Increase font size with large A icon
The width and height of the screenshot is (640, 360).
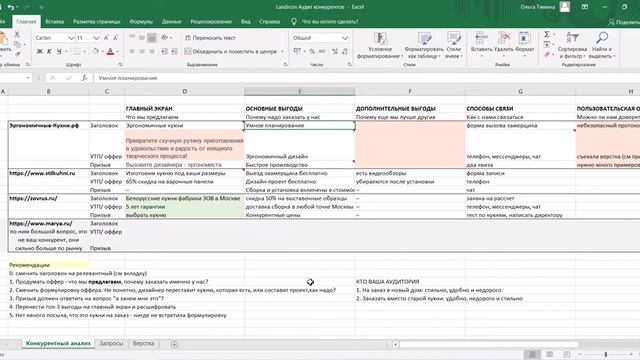click(106, 38)
